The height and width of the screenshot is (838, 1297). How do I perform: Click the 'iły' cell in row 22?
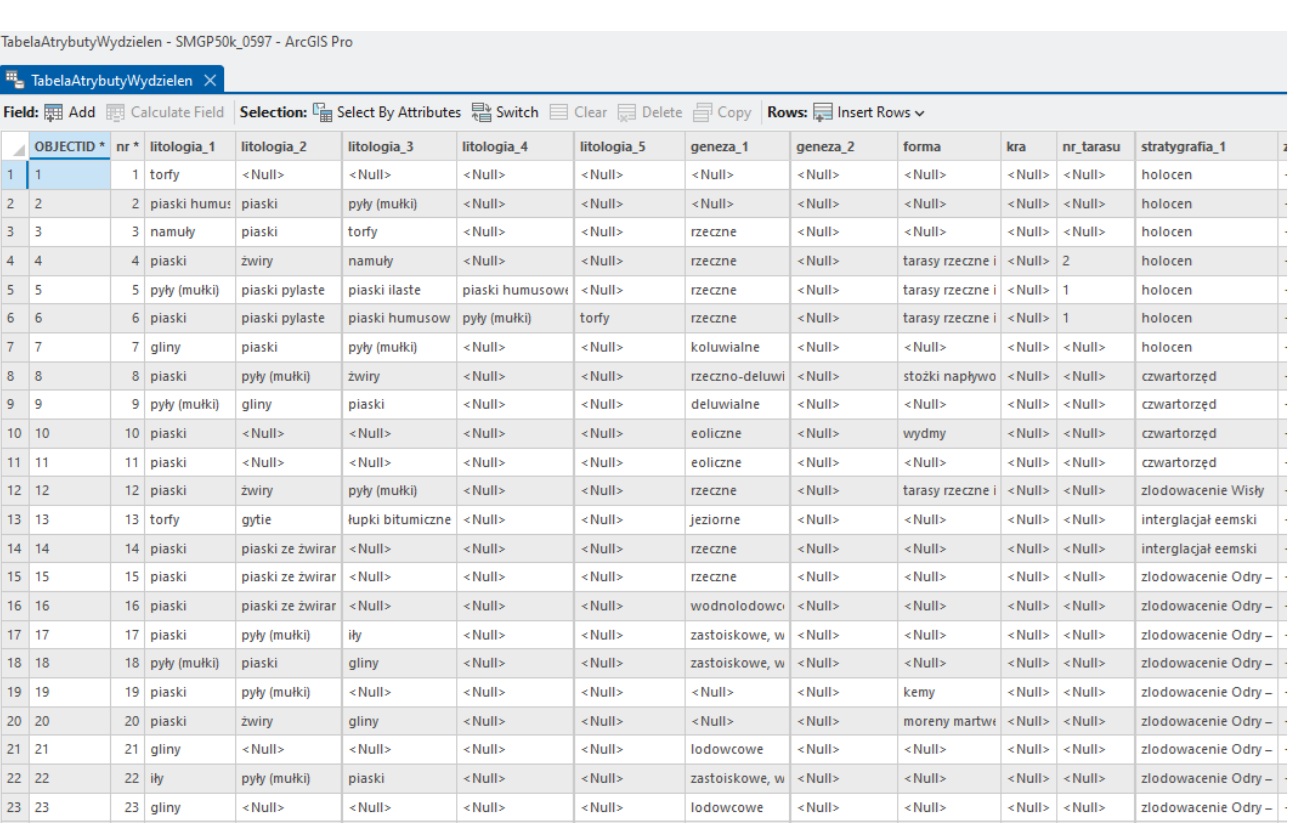[x=190, y=778]
